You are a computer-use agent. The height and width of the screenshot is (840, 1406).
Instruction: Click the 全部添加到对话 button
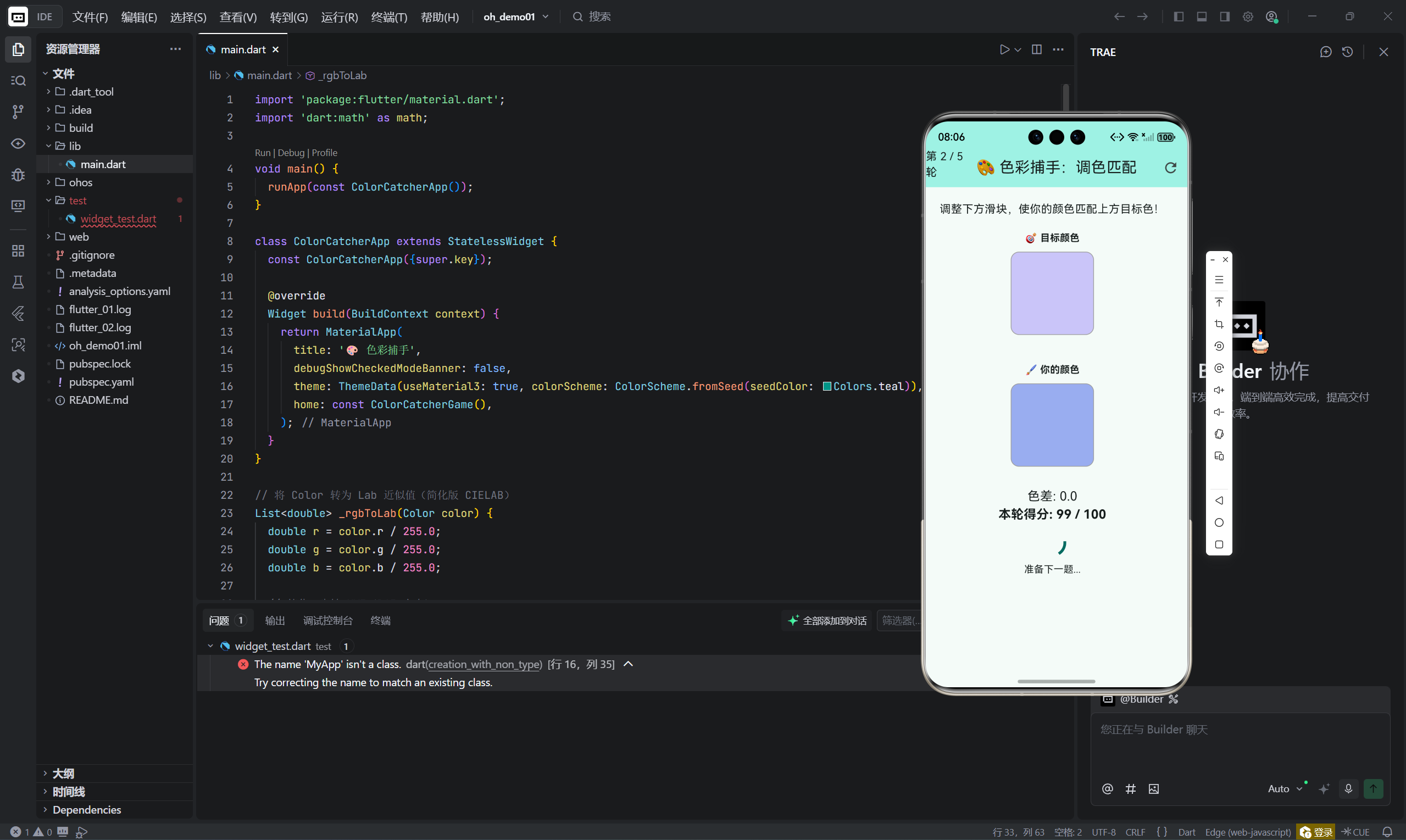tap(827, 620)
